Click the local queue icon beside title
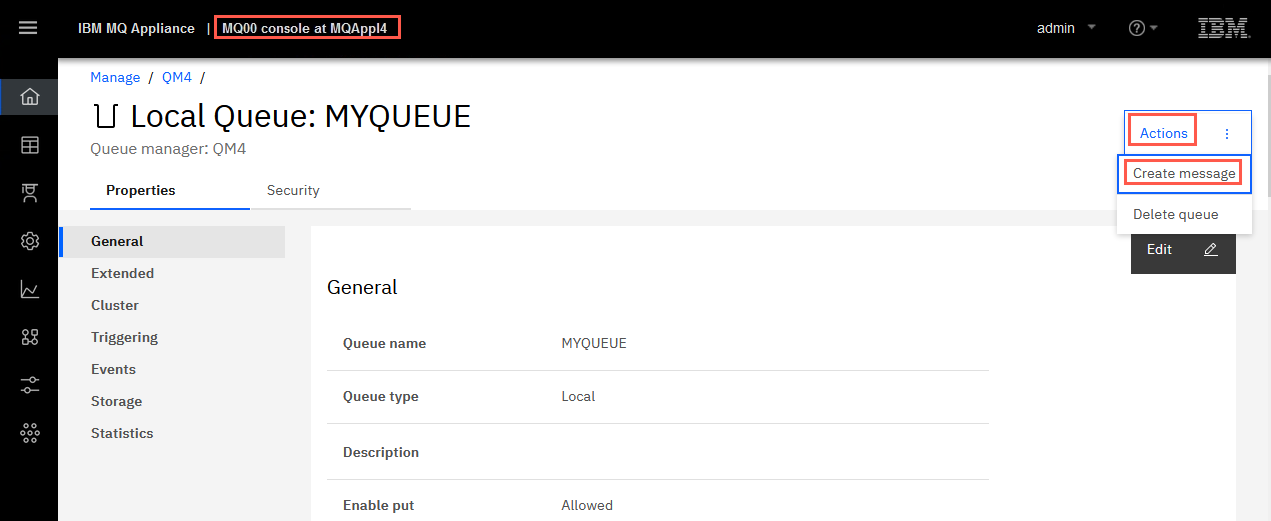The width and height of the screenshot is (1271, 521). [104, 117]
